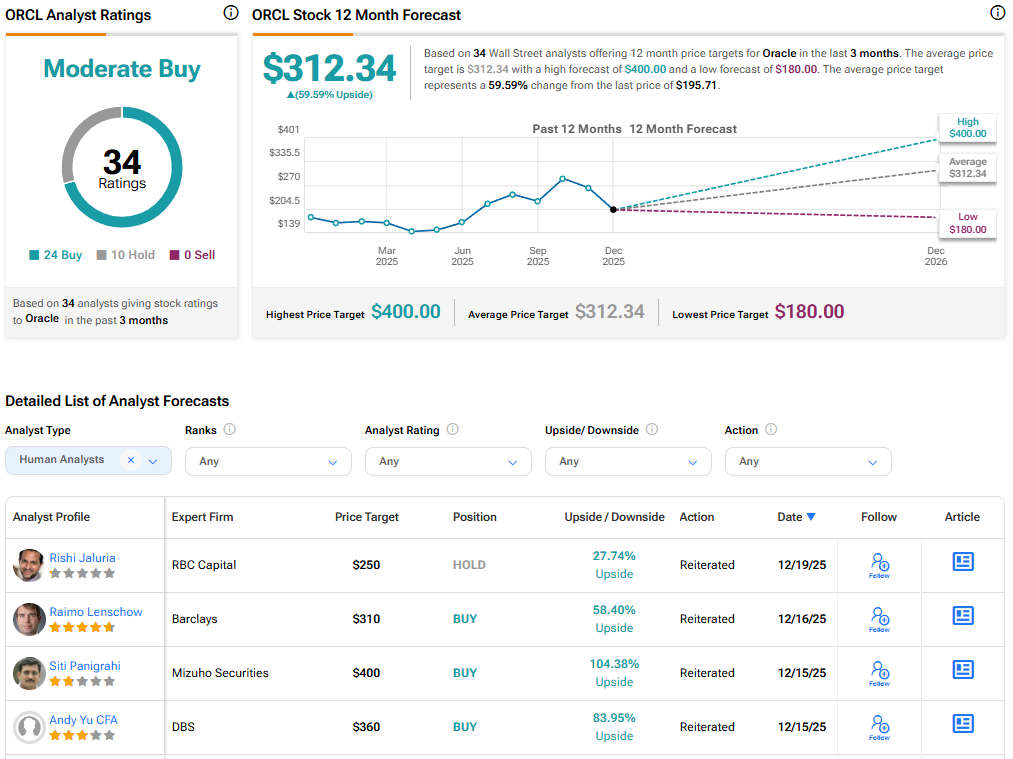Viewport: 1013px width, 759px height.
Task: Open Siti Panigrahi's analyst profile link
Action: 87,666
